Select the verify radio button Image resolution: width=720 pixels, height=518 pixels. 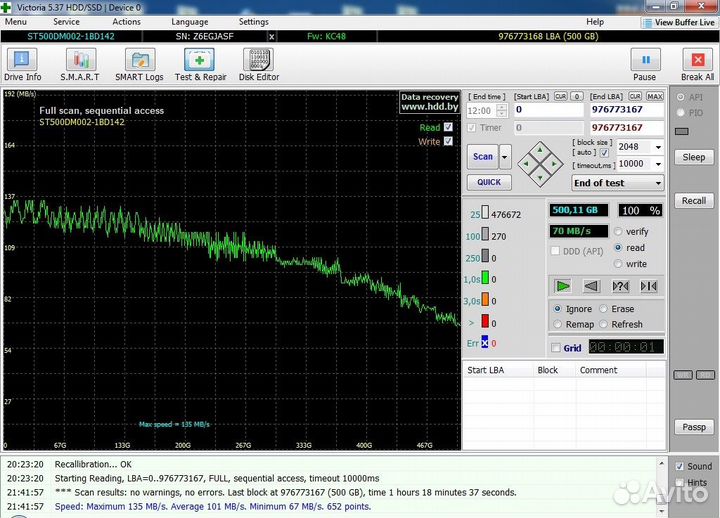click(618, 232)
